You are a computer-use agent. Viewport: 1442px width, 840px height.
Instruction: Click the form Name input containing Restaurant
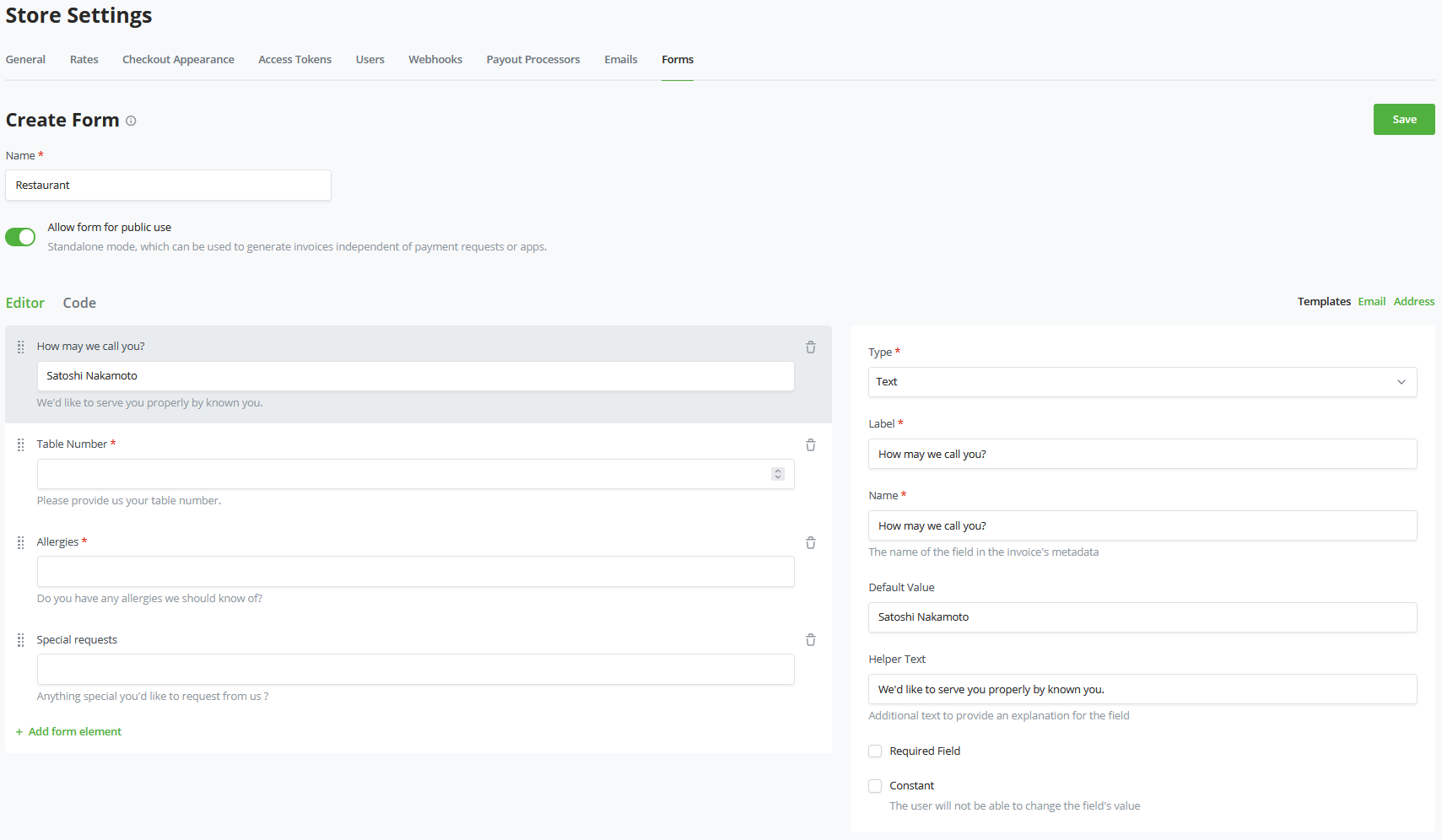click(168, 186)
